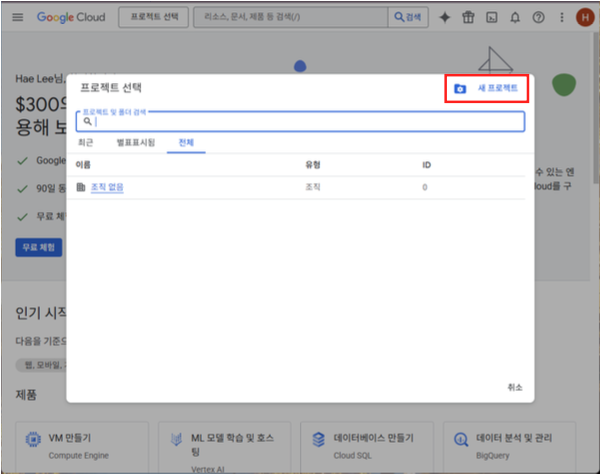Open the ML 모델 학습 및 호스팅 card title
The width and height of the screenshot is (601, 474).
coord(232,444)
